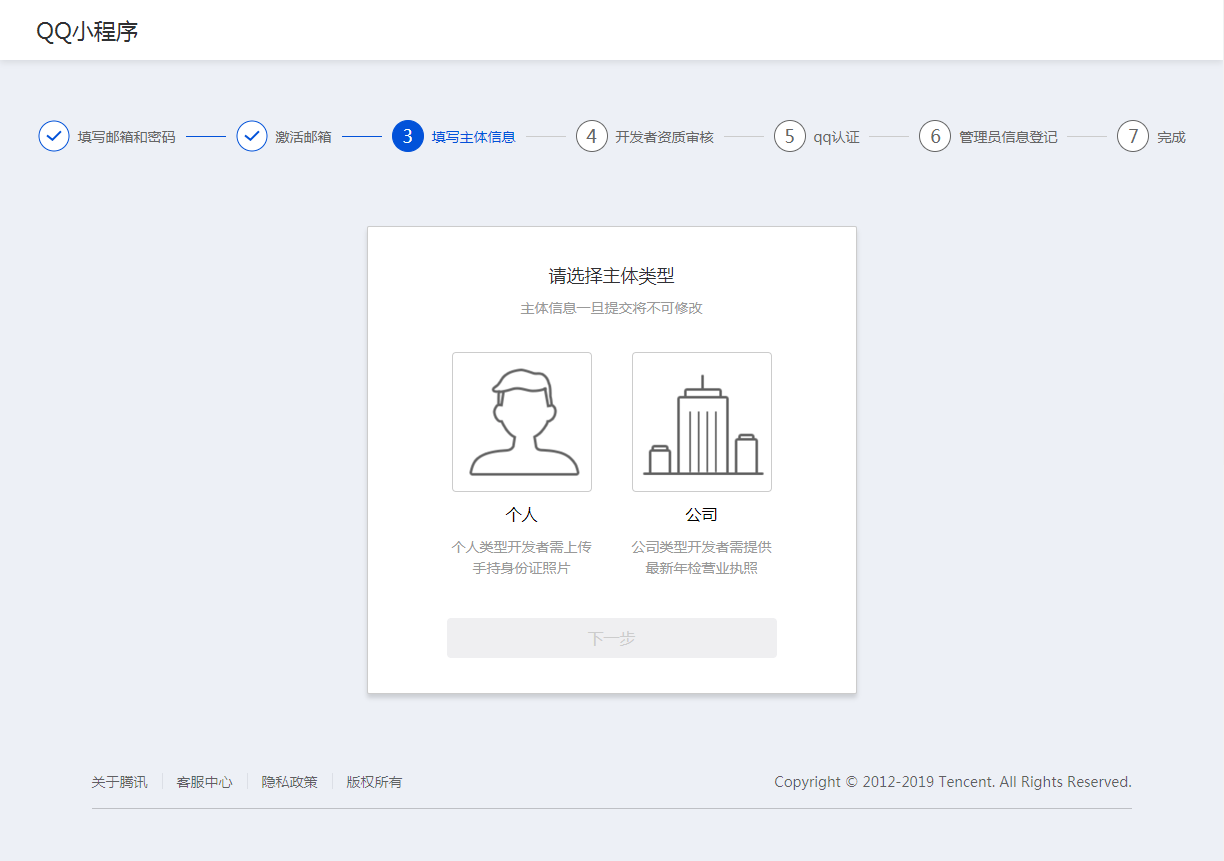Click the QQ小程序 header title

pyautogui.click(x=87, y=31)
